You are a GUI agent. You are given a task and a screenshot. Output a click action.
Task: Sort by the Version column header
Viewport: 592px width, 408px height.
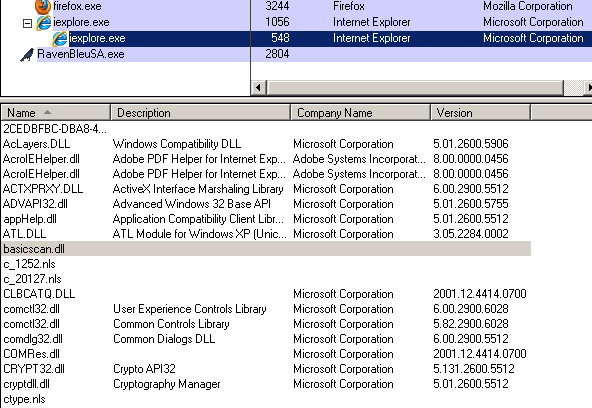coord(481,112)
